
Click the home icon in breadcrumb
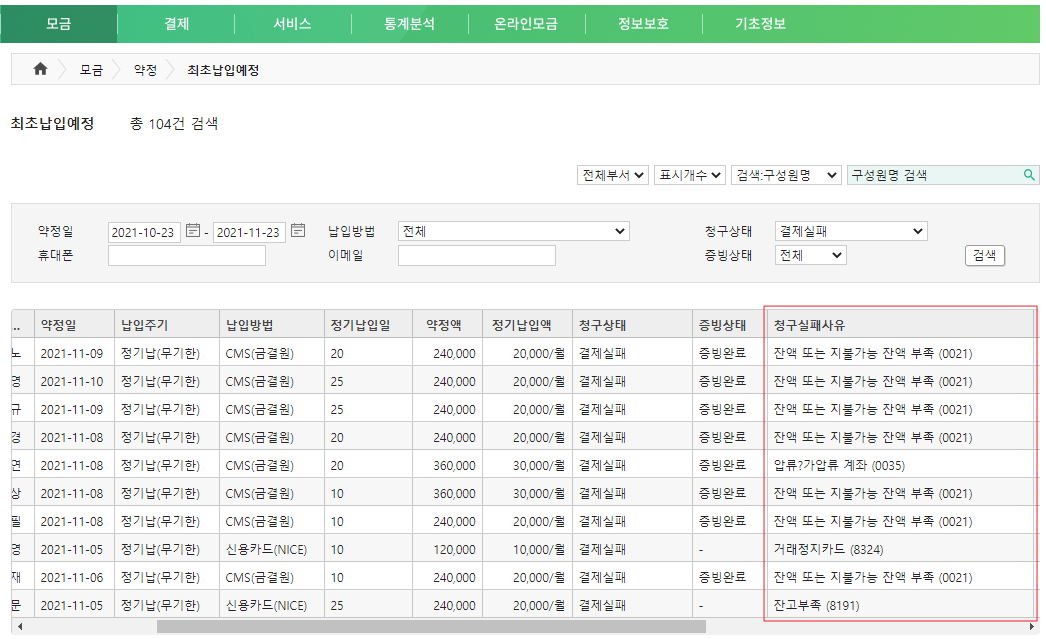pyautogui.click(x=40, y=70)
